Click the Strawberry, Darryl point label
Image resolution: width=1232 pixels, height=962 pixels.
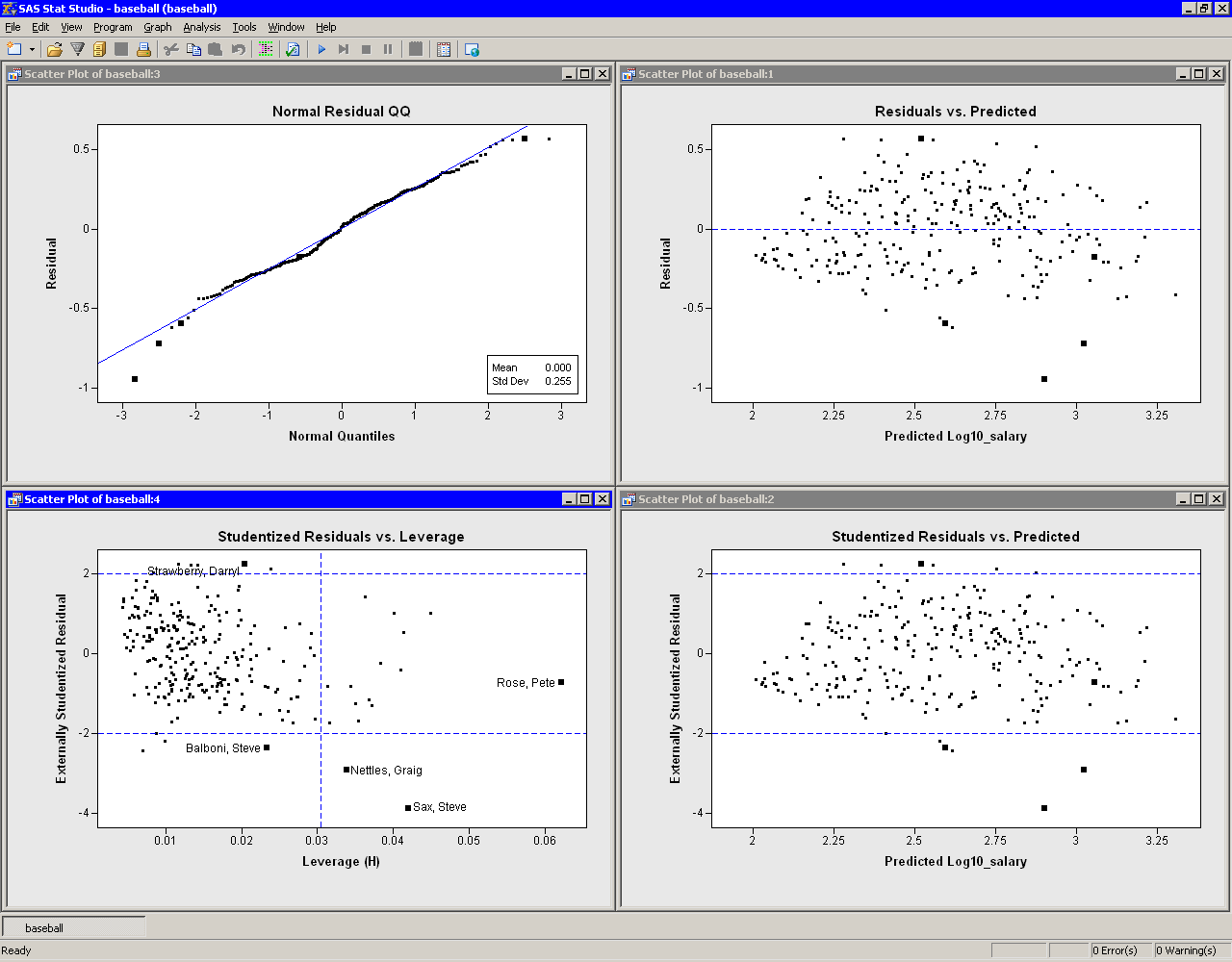193,571
